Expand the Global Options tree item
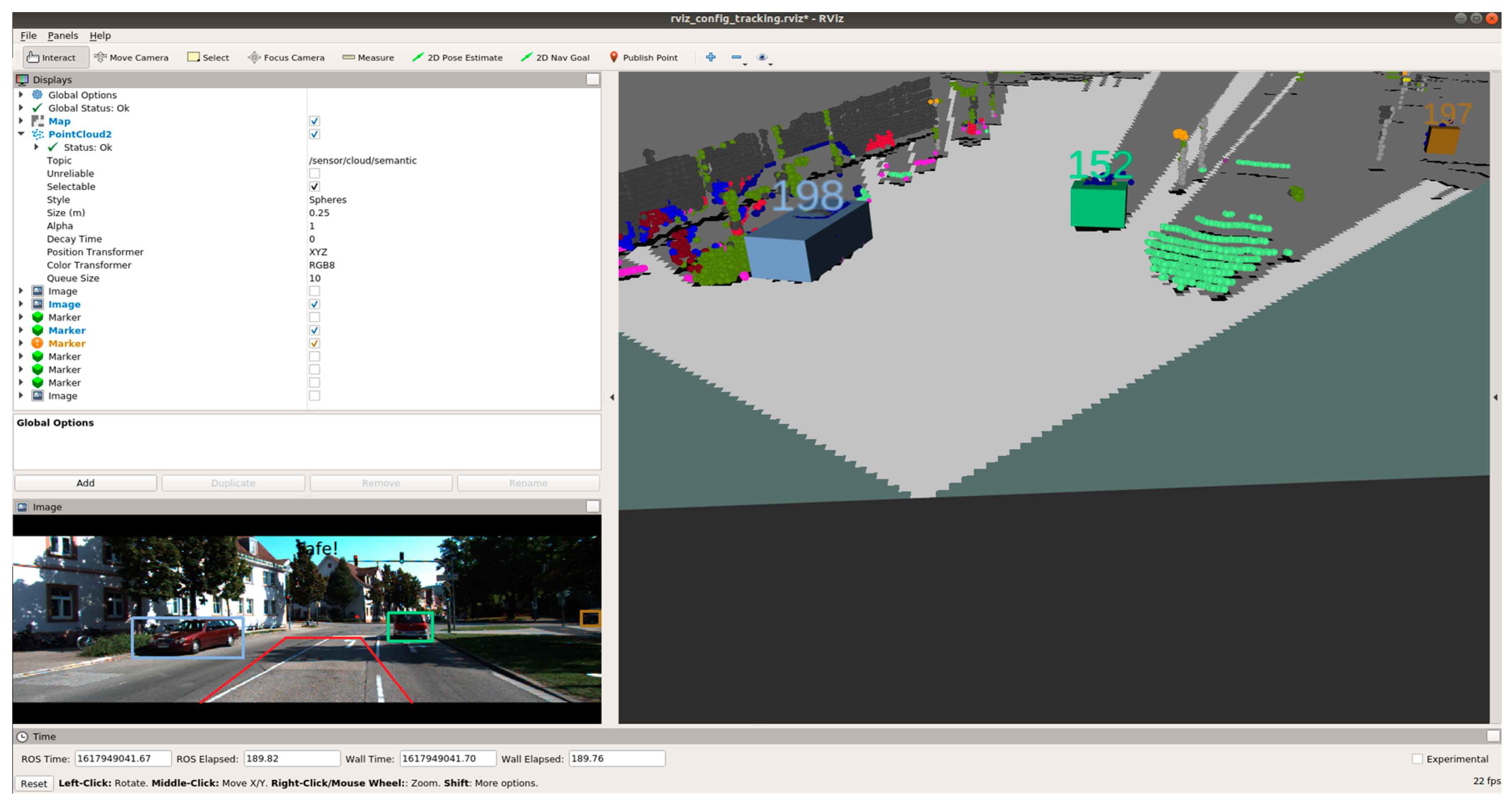Image resolution: width=1512 pixels, height=805 pixels. click(x=21, y=95)
